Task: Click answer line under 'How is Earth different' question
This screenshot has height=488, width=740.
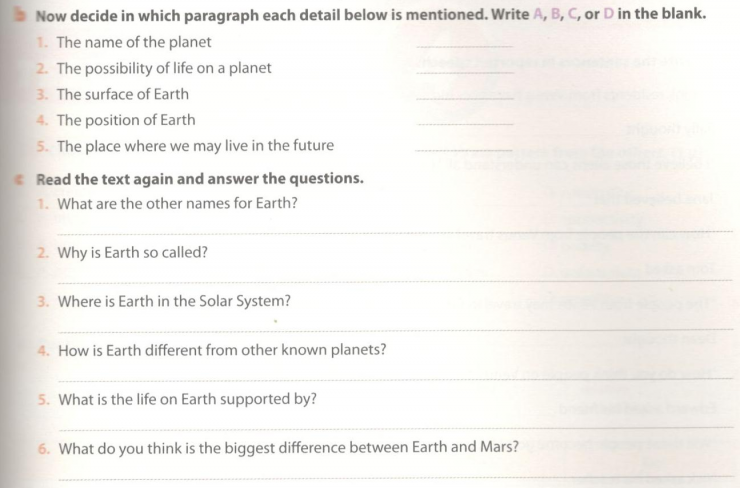Action: [395, 379]
